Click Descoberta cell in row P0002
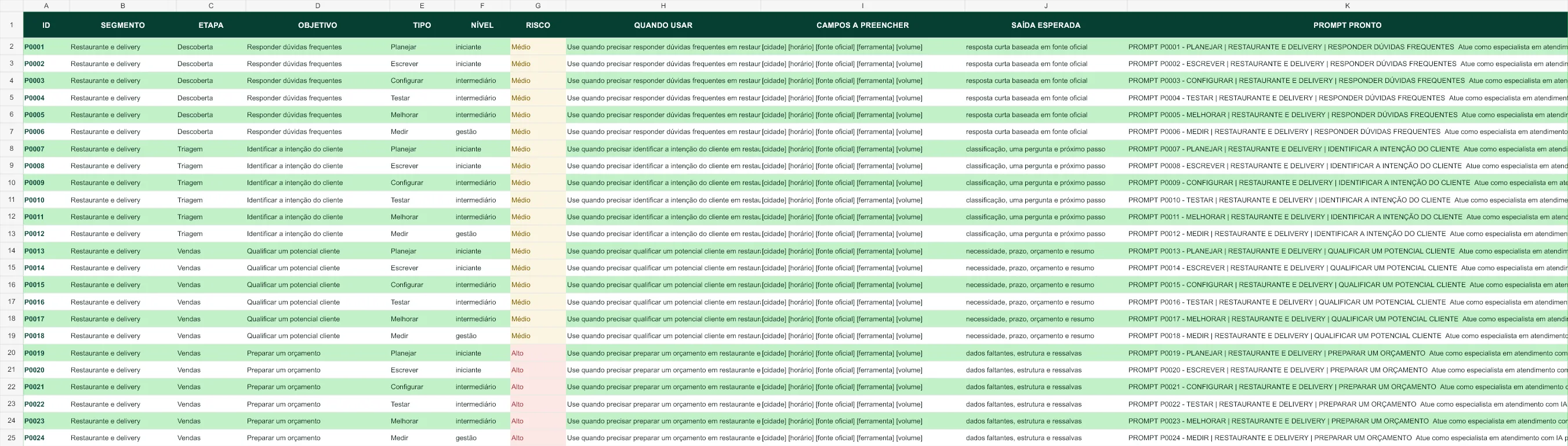This screenshot has width=1568, height=446. click(211, 64)
